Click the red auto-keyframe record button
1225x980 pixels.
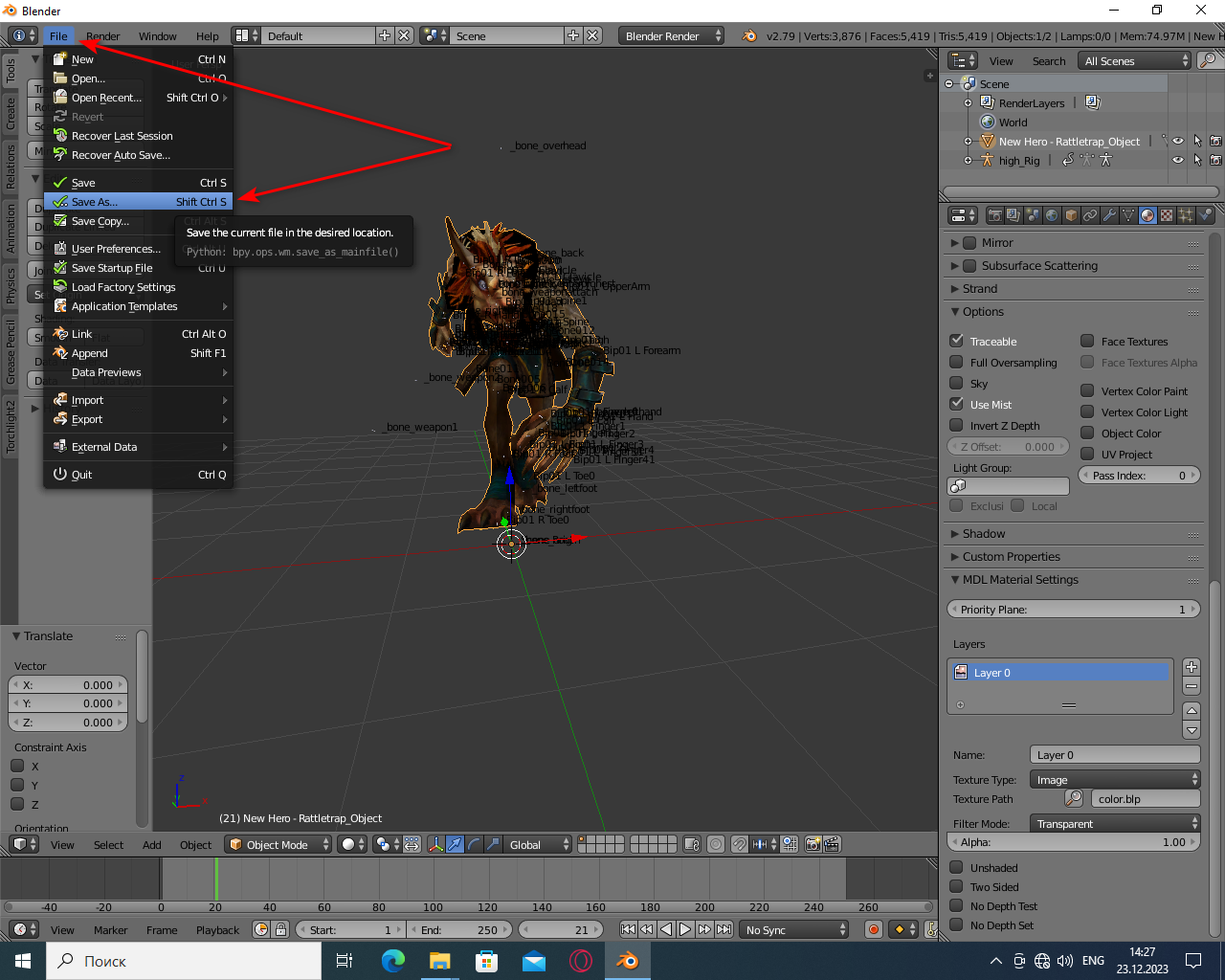(873, 929)
